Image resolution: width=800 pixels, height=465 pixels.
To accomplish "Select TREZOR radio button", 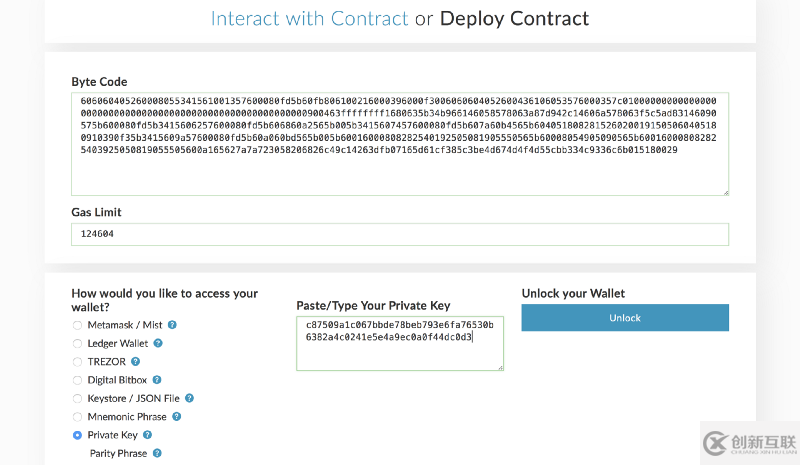I will pos(77,362).
